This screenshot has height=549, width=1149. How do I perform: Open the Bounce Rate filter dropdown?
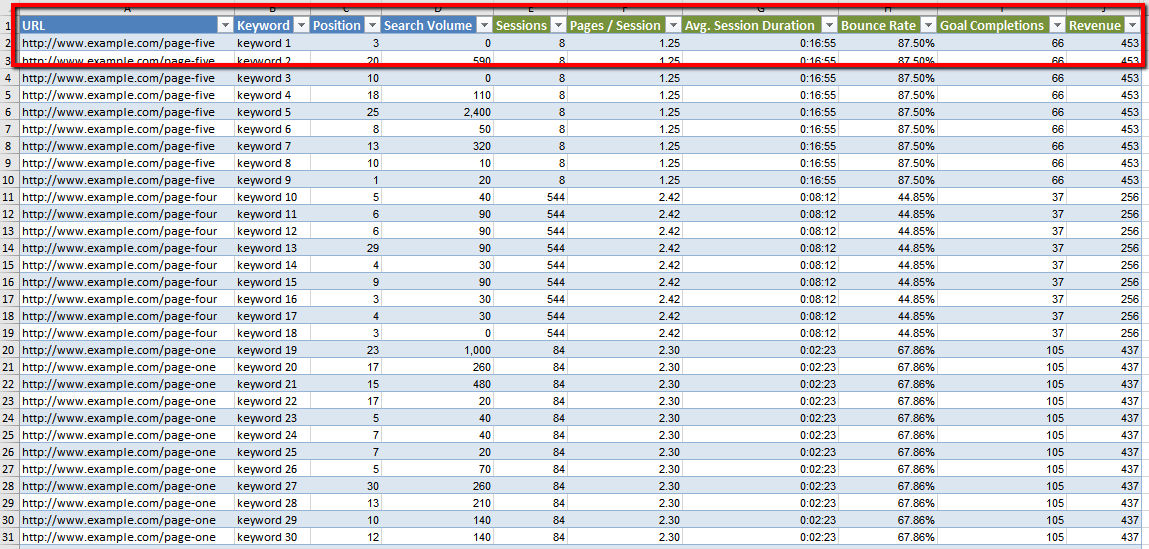(x=928, y=26)
